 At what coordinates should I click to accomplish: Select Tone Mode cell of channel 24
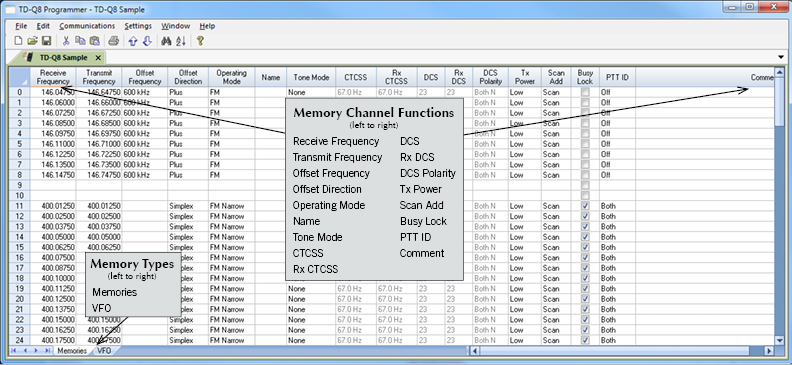tap(312, 340)
